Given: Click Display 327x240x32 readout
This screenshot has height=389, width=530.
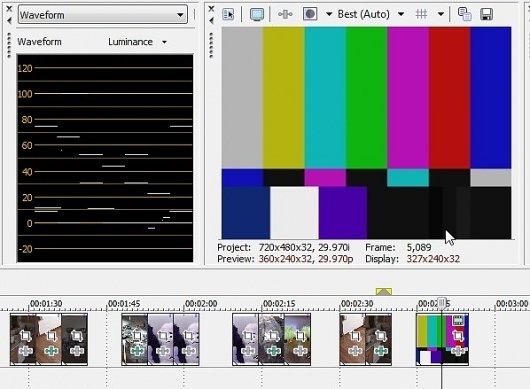Looking at the screenshot, I should pos(412,259).
